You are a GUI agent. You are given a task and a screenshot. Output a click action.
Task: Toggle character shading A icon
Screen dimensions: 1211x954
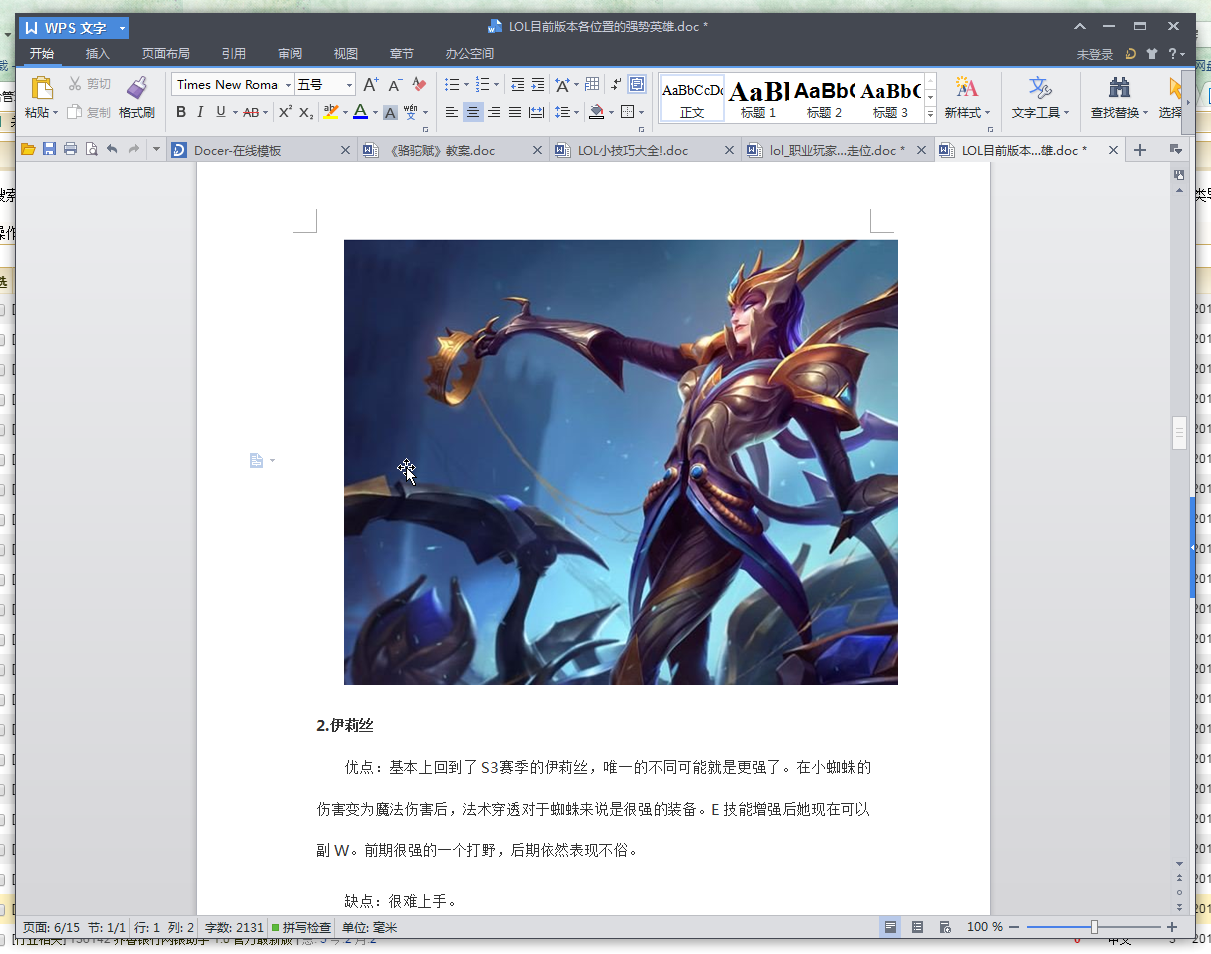(390, 112)
